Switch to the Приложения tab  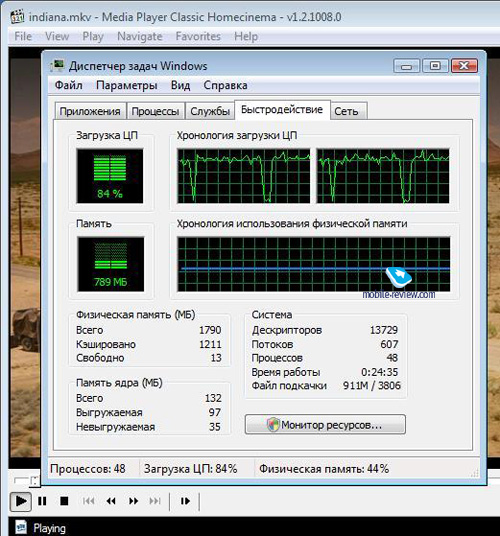(90, 111)
